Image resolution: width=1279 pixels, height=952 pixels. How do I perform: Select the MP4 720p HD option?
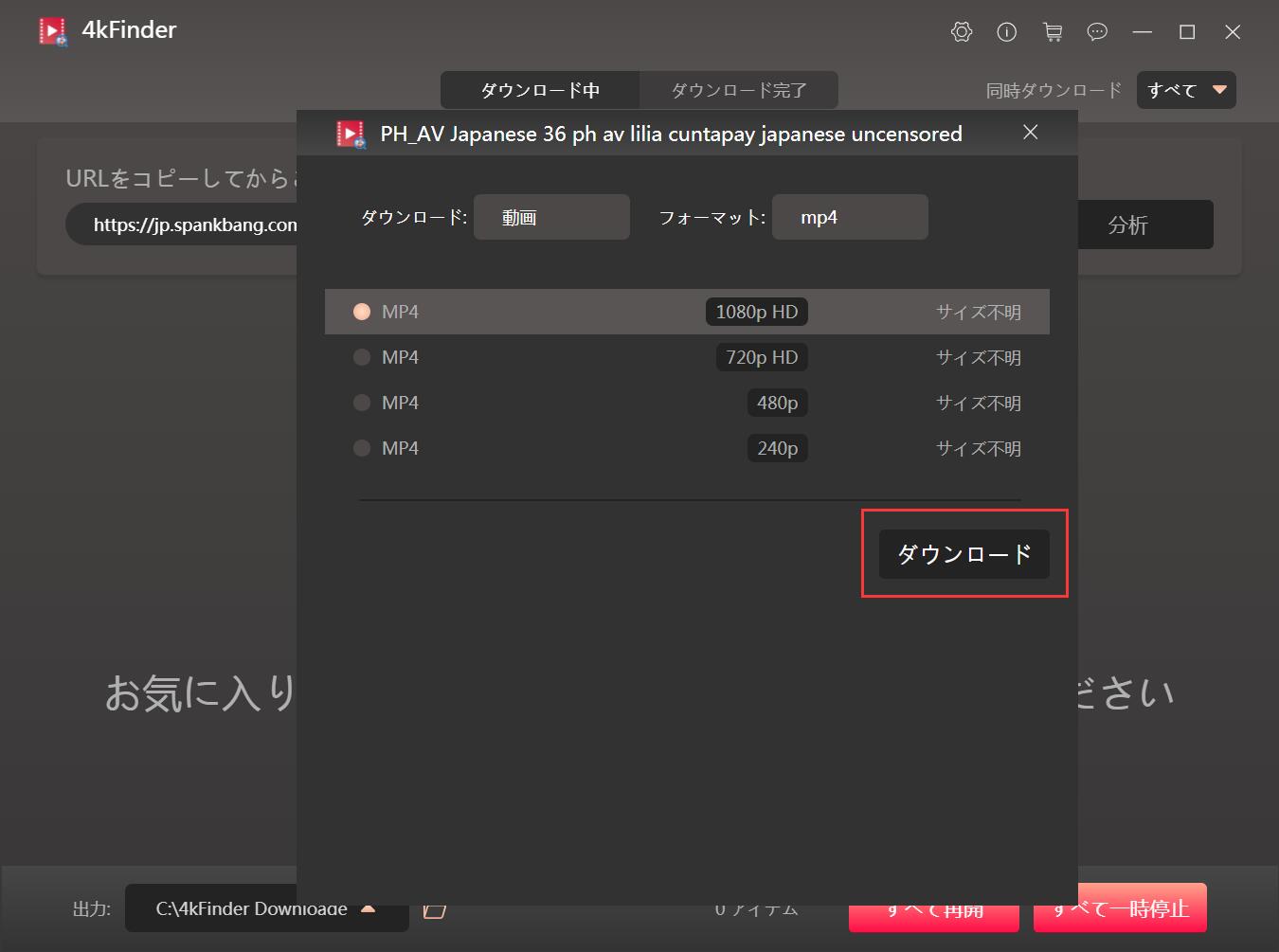(362, 357)
